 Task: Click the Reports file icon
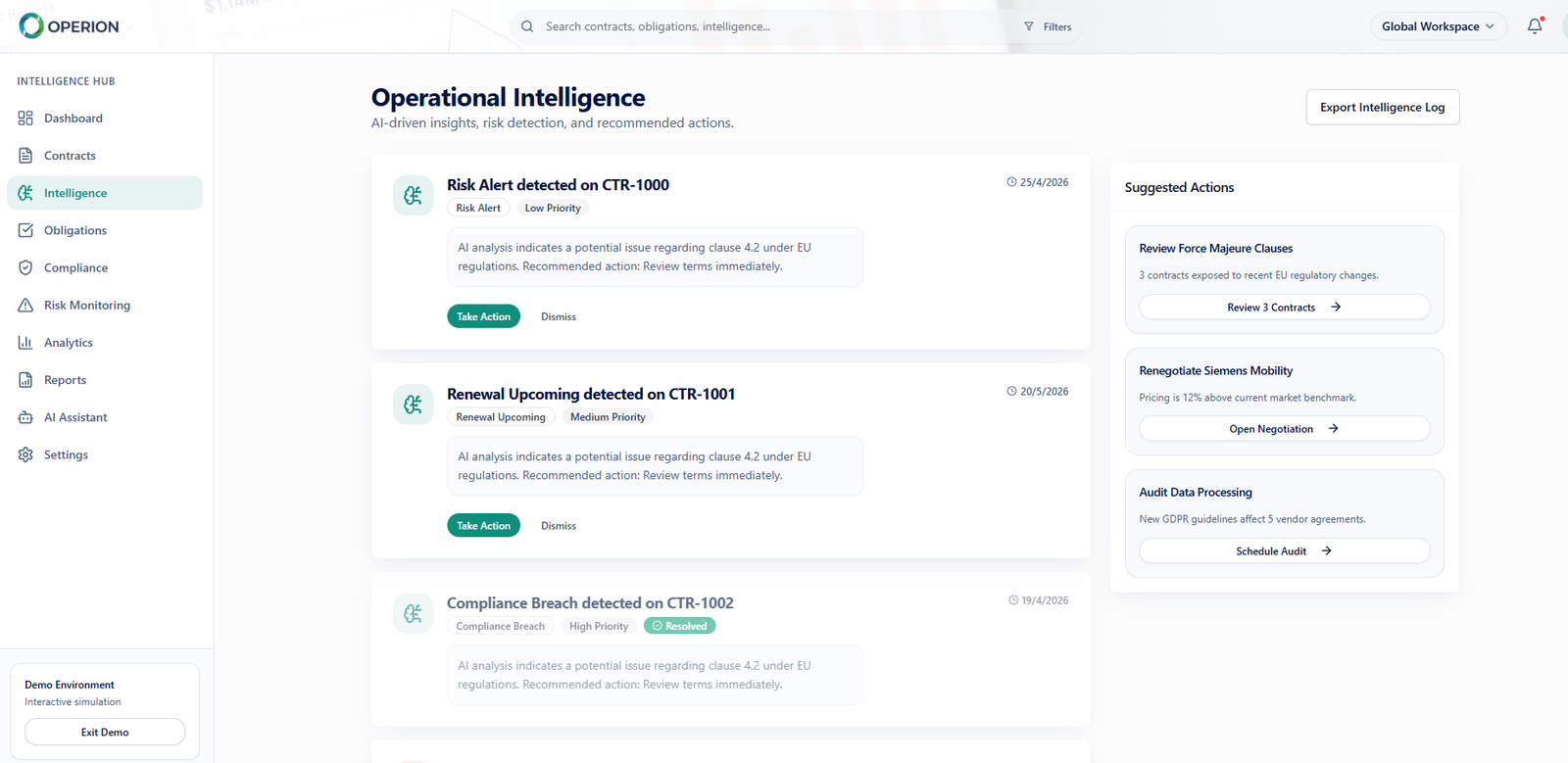(x=25, y=380)
